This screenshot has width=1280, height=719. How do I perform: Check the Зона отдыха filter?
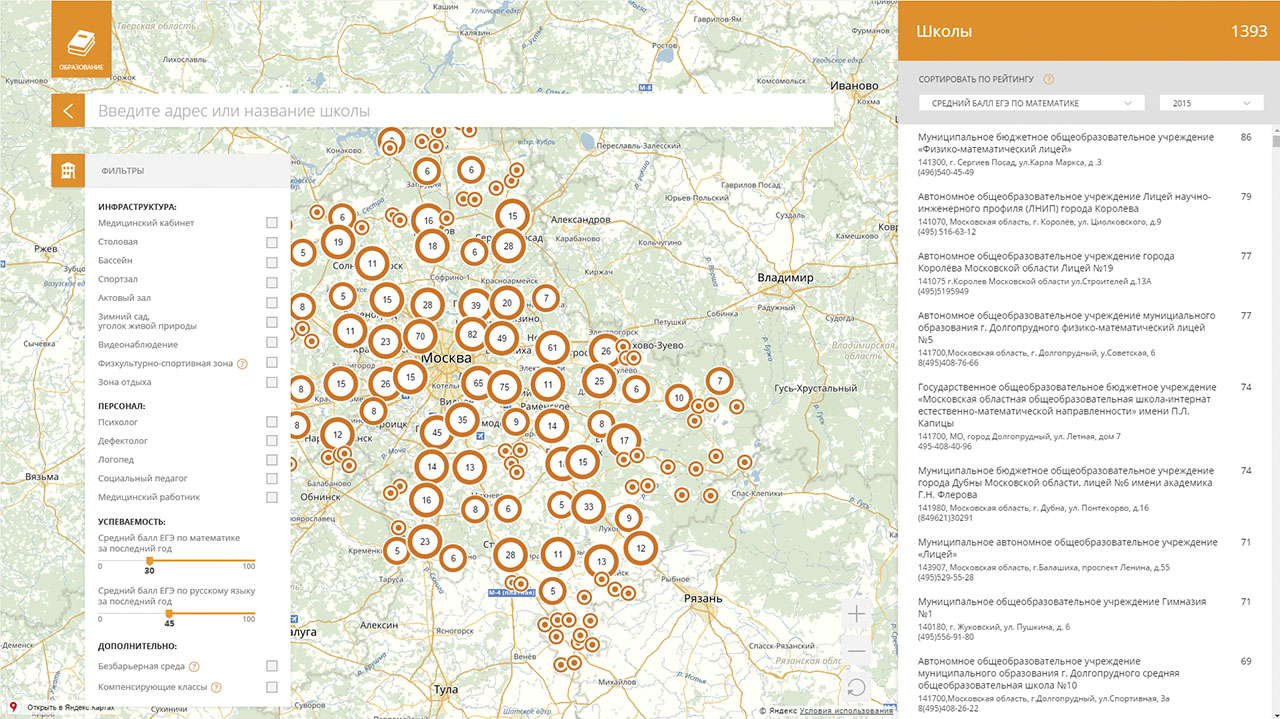point(272,383)
